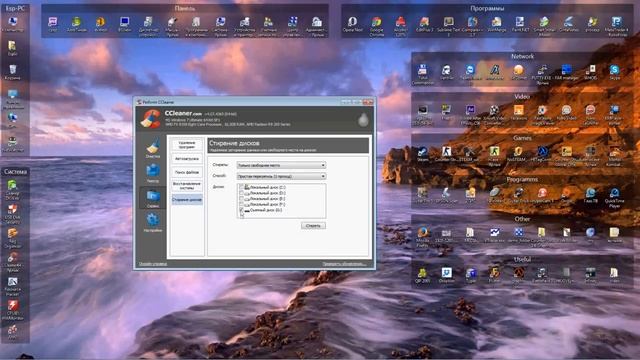Launch Google Chrome from Программы fence
This screenshot has height=360, width=640.
[x=376, y=26]
